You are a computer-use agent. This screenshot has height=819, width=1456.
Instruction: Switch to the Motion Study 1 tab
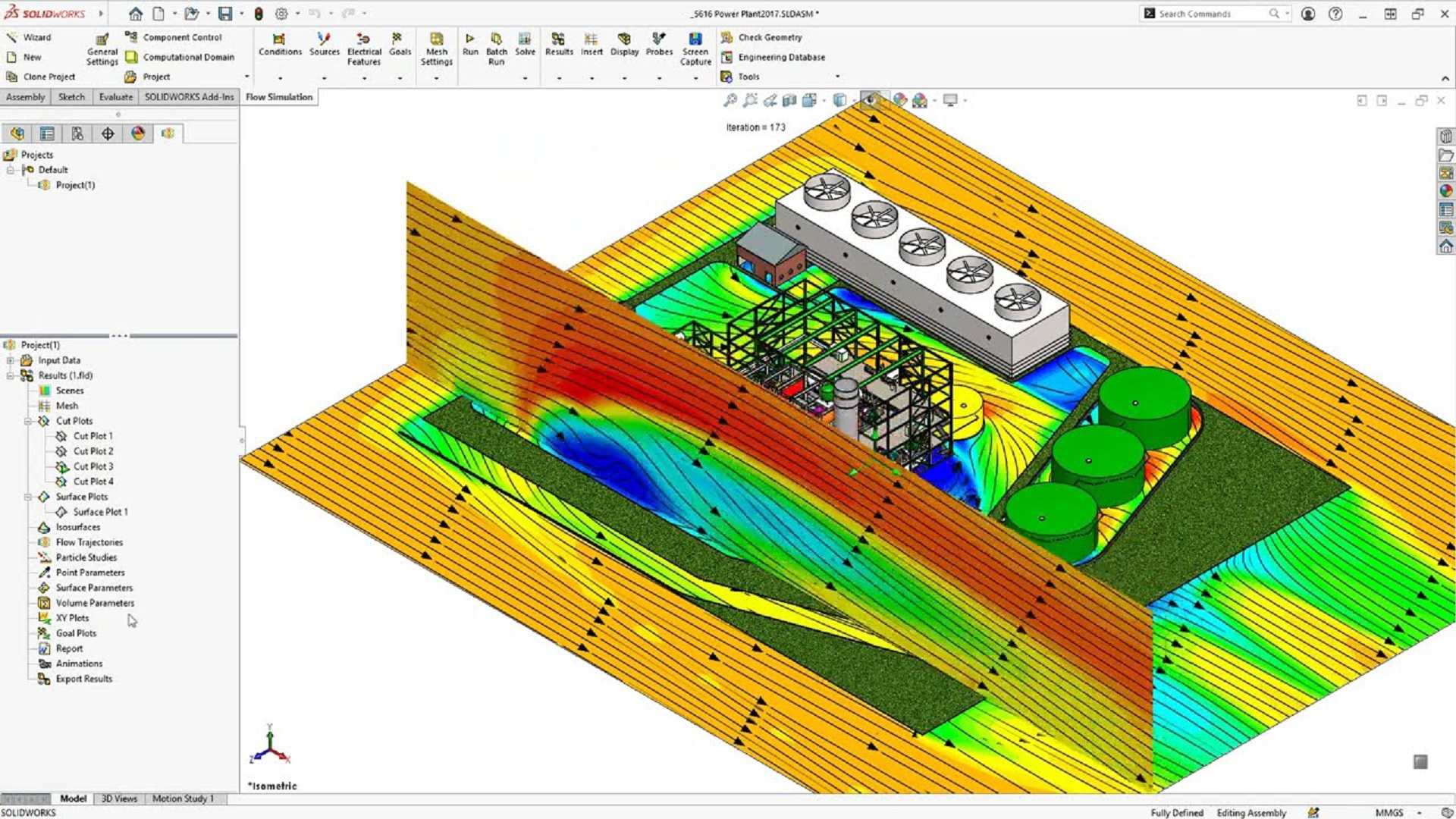(x=183, y=799)
